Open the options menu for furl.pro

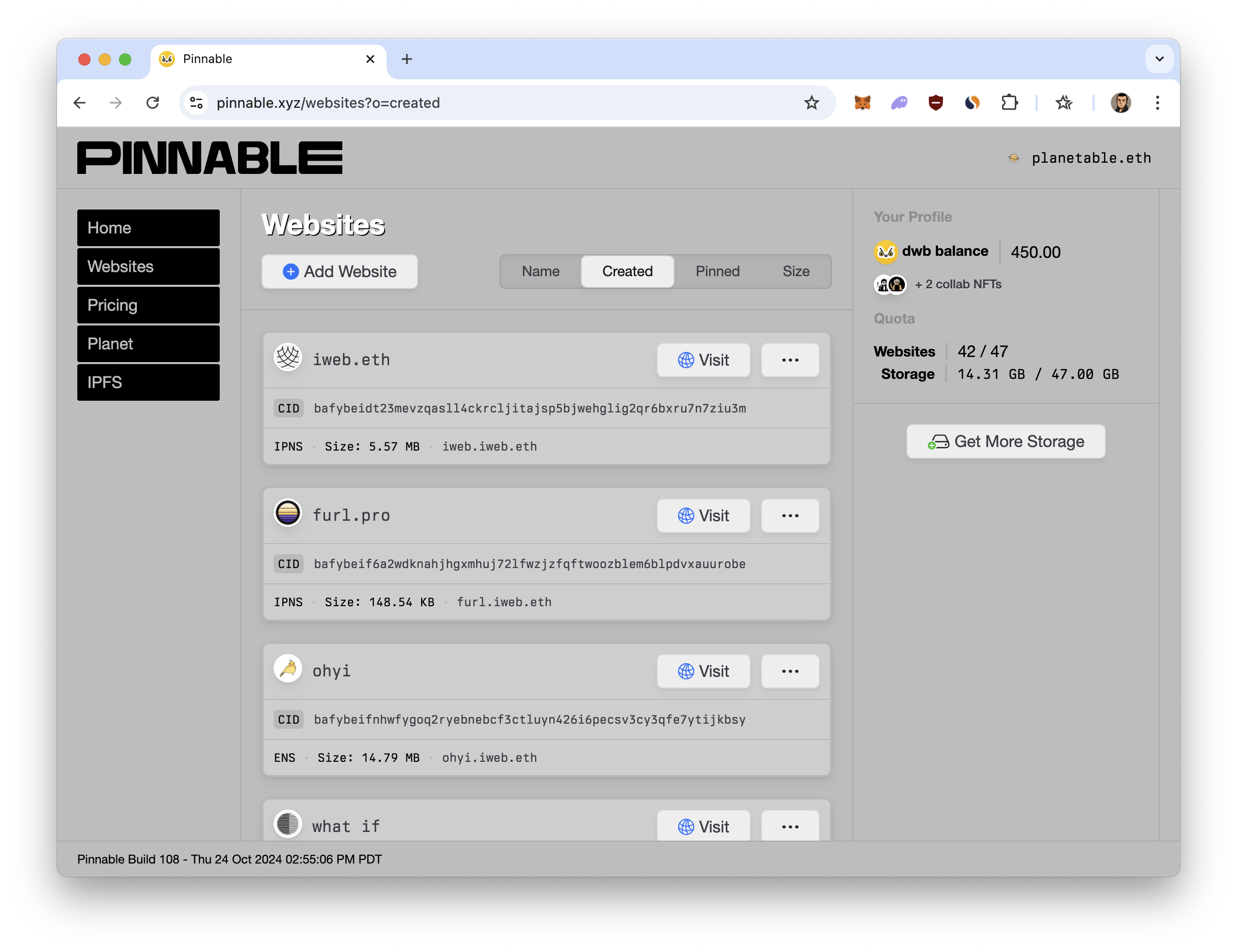tap(789, 515)
